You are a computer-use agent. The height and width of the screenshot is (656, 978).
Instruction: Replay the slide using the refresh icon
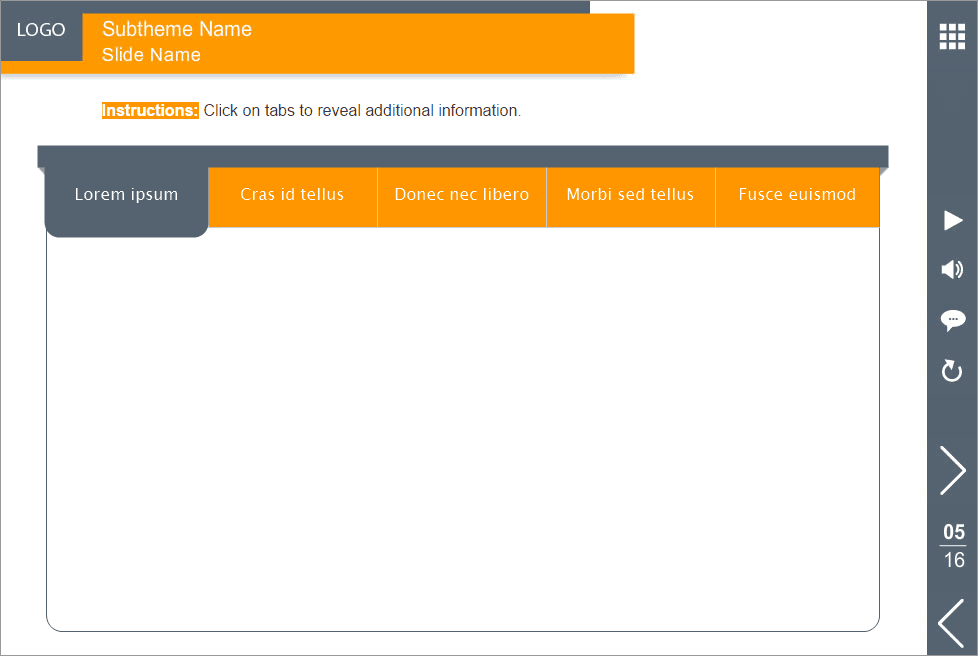(x=952, y=371)
